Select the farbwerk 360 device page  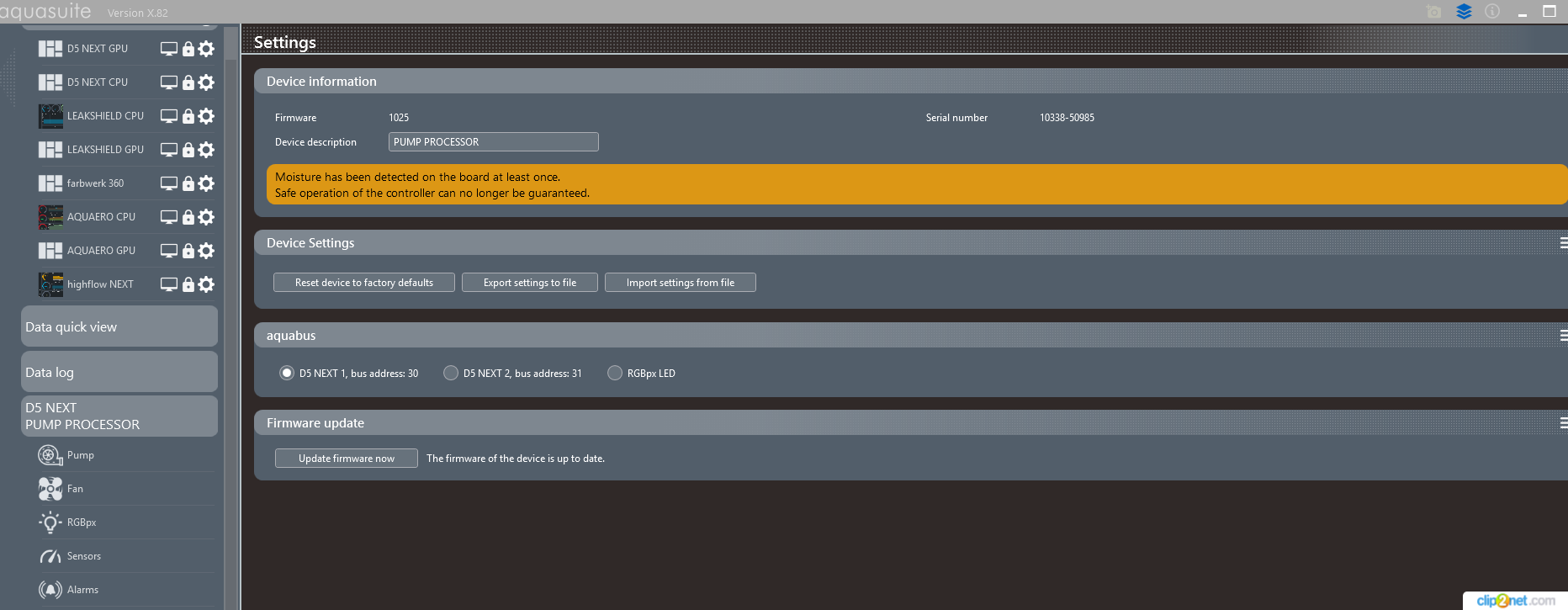click(98, 183)
